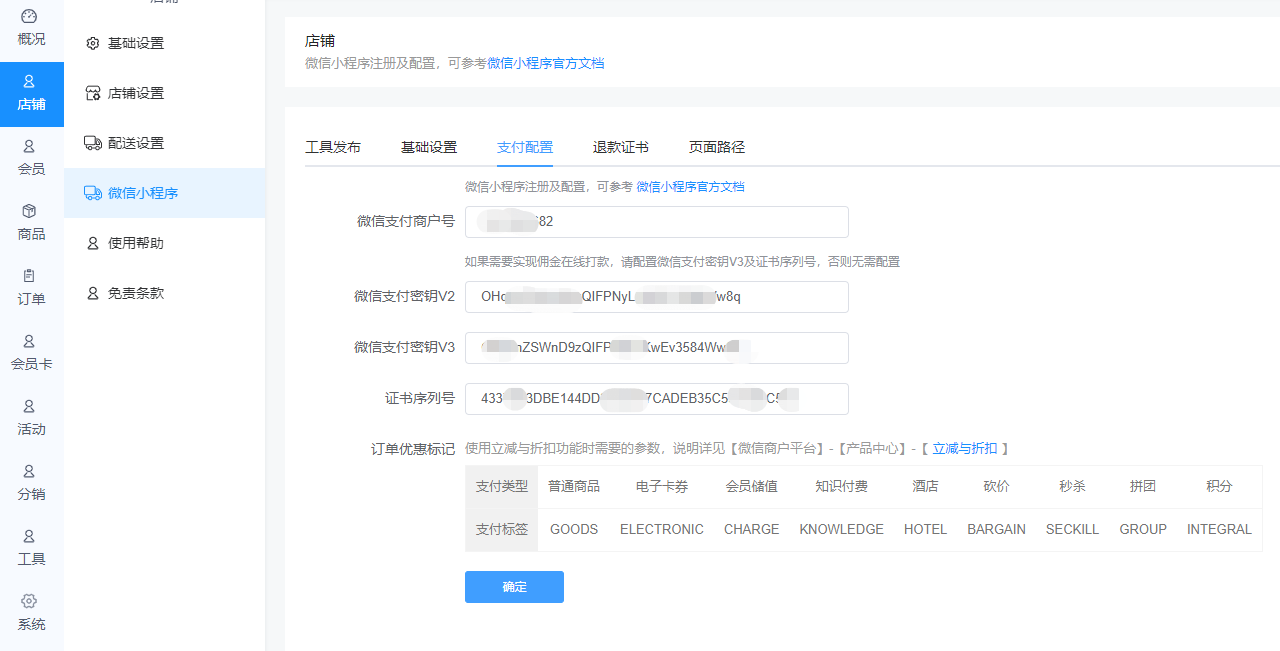Image resolution: width=1280 pixels, height=651 pixels.
Task: Open the 会员卡 membership card icon
Action: tap(29, 341)
